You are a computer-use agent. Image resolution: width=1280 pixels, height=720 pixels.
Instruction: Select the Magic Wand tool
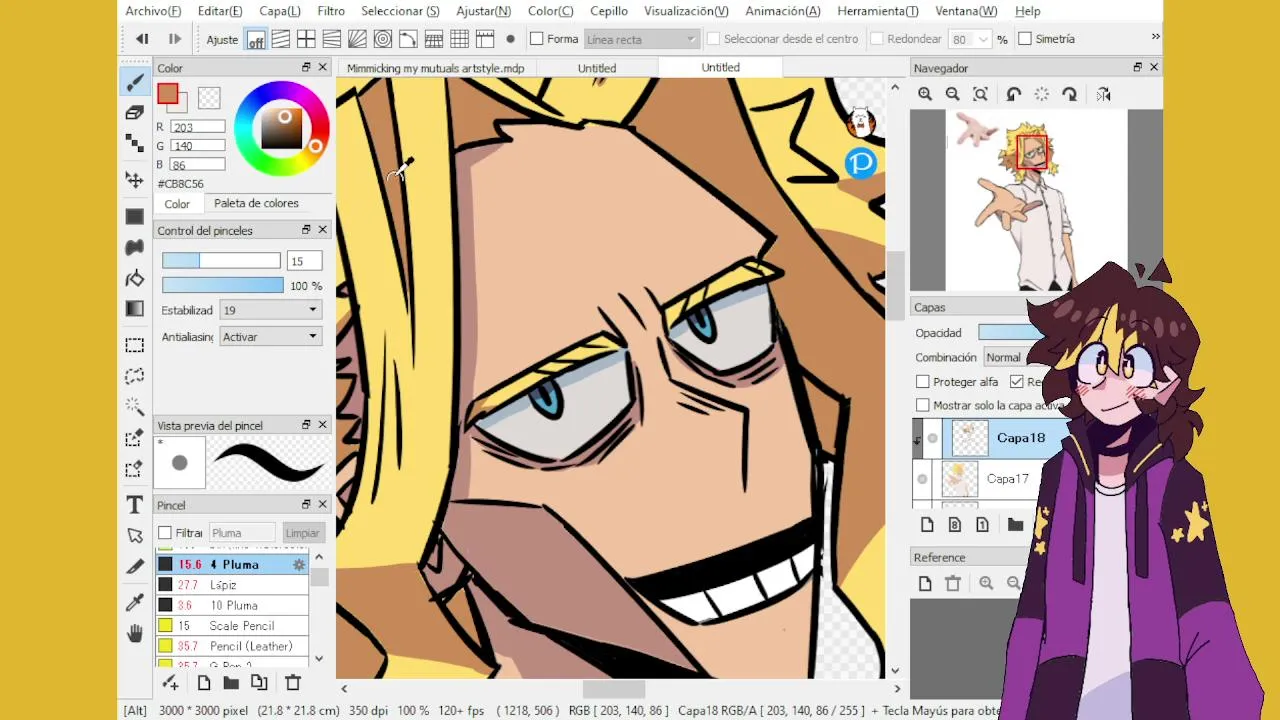point(135,407)
